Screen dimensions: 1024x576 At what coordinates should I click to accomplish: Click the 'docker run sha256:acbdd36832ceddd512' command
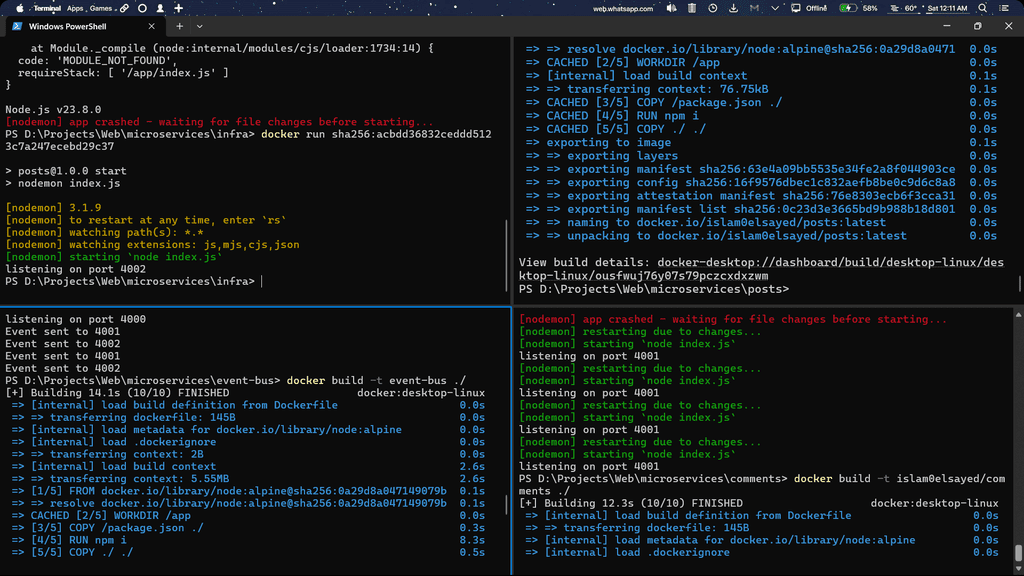pos(376,135)
